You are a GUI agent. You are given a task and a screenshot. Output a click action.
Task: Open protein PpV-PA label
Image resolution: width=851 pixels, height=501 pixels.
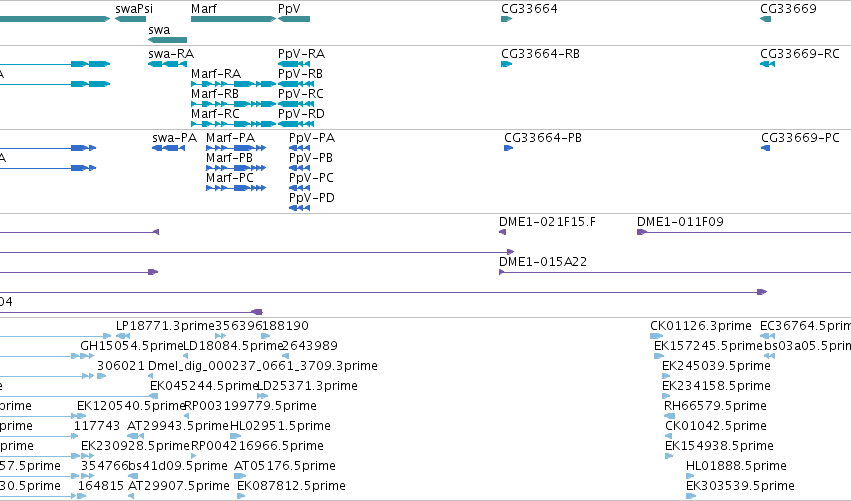(x=312, y=138)
